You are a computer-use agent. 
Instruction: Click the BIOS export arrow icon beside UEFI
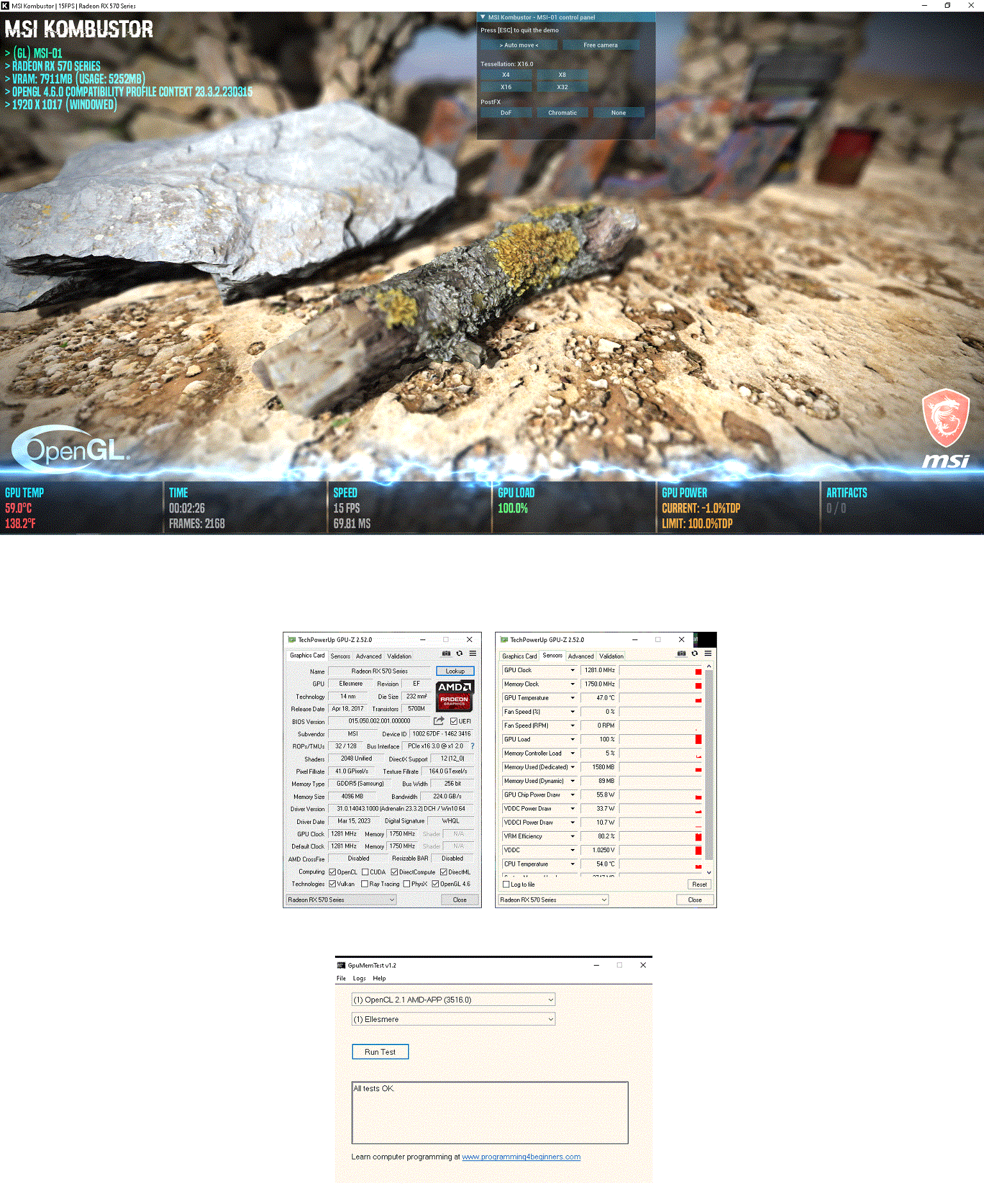point(439,721)
